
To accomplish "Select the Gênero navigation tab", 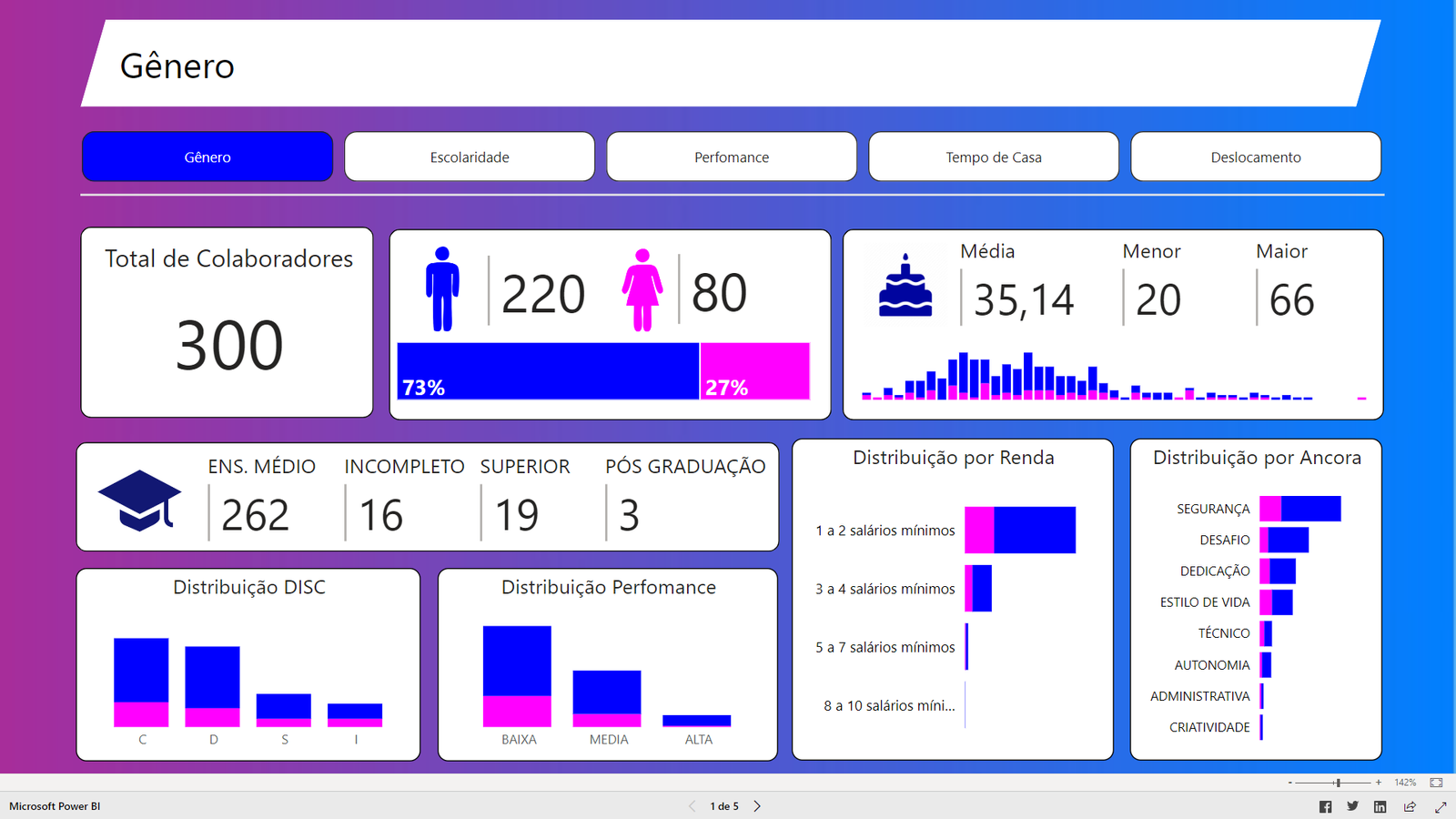I will [207, 157].
